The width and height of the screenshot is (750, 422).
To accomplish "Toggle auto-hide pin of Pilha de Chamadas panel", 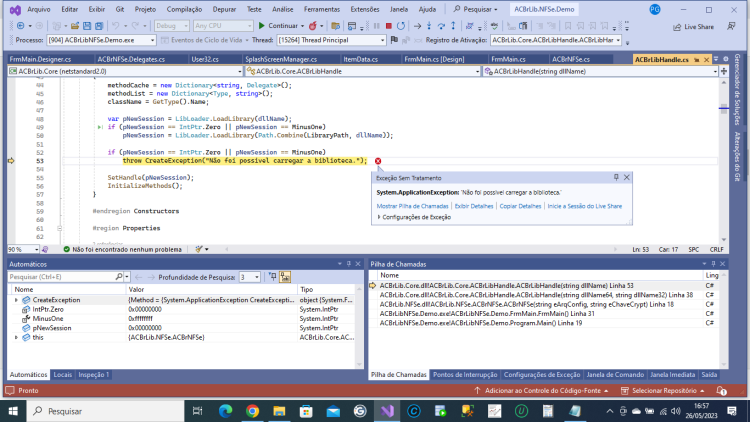I will tap(713, 264).
